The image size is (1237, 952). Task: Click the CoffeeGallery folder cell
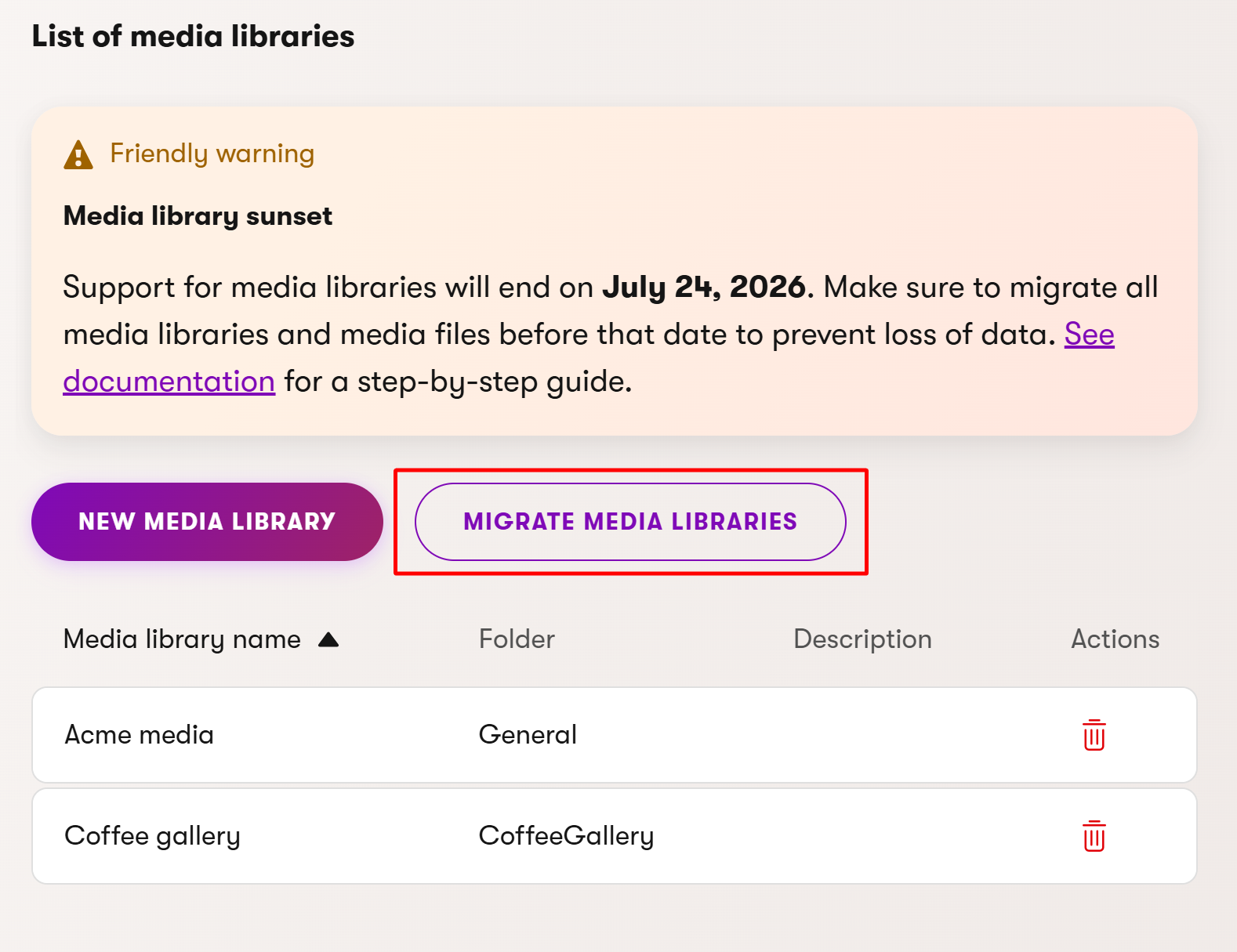(x=565, y=836)
